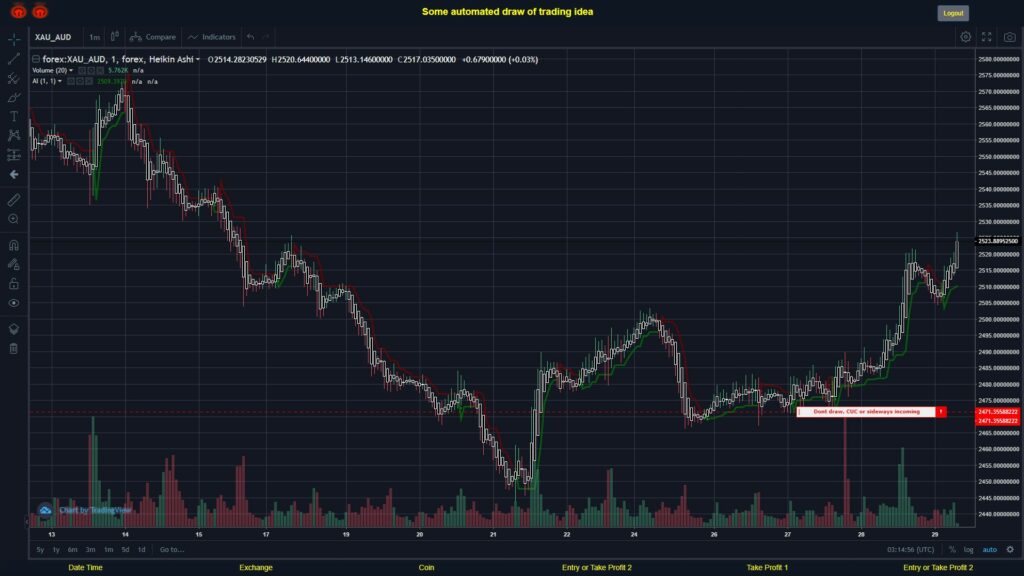The width and height of the screenshot is (1024, 576).
Task: Select the brush drawing tool
Action: tap(14, 97)
